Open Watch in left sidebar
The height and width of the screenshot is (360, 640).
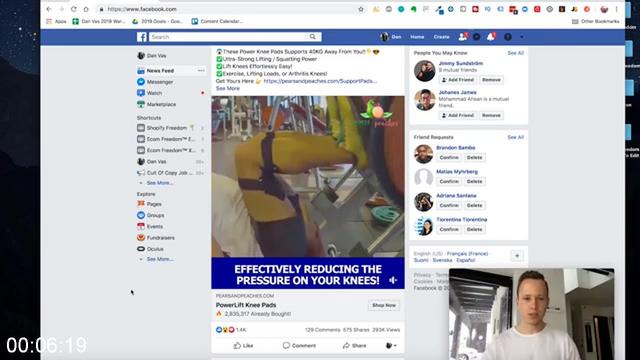[x=154, y=93]
